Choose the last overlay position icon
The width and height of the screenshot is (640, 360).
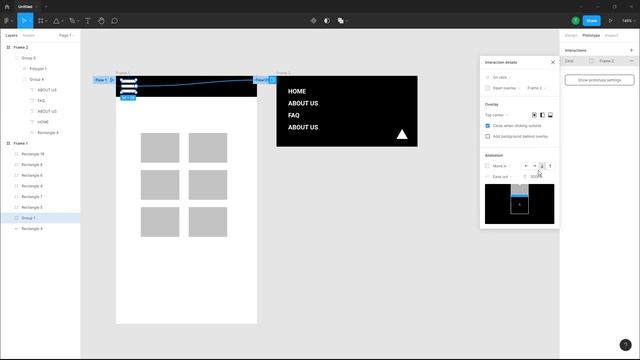(550, 115)
